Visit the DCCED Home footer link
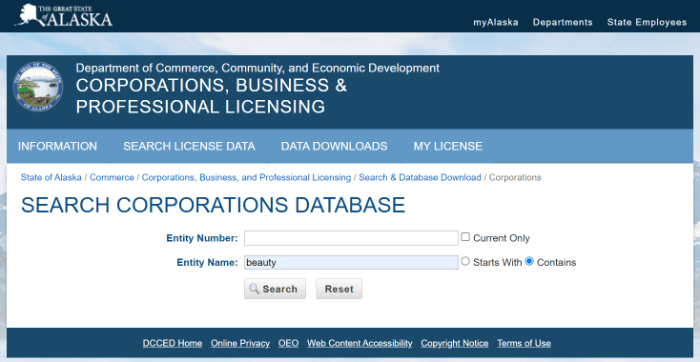The width and height of the screenshot is (700, 362). tap(172, 343)
